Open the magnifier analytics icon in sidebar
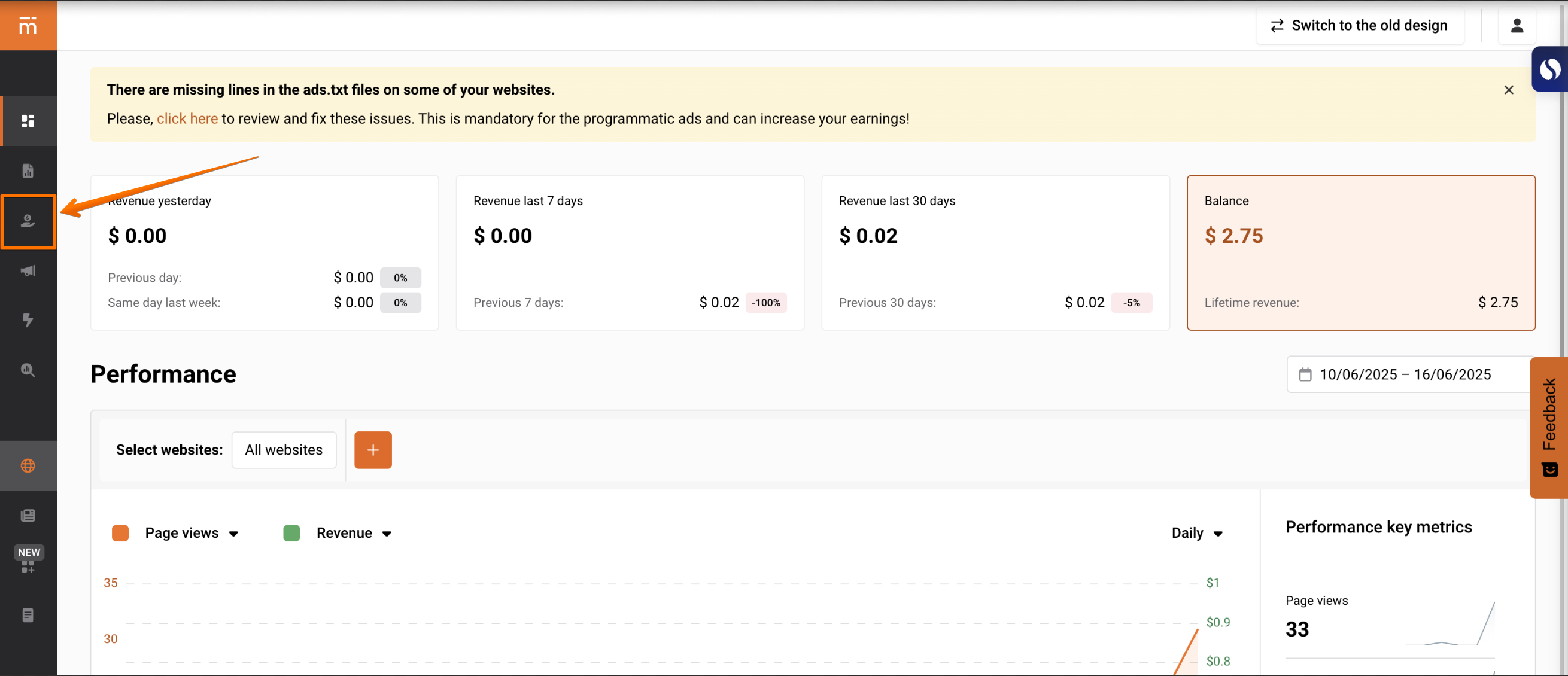Screen dimensions: 1568x676 coord(28,370)
